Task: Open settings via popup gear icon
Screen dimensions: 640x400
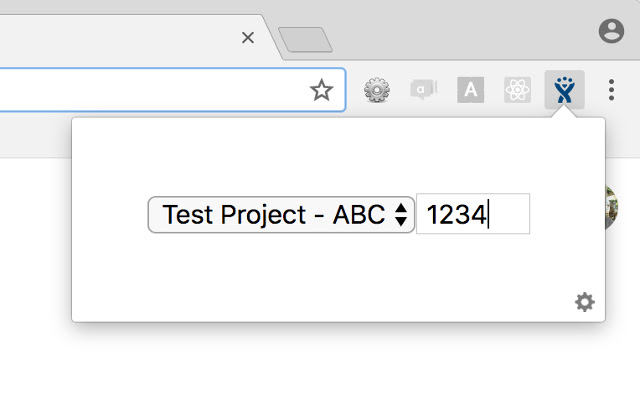Action: (x=585, y=302)
